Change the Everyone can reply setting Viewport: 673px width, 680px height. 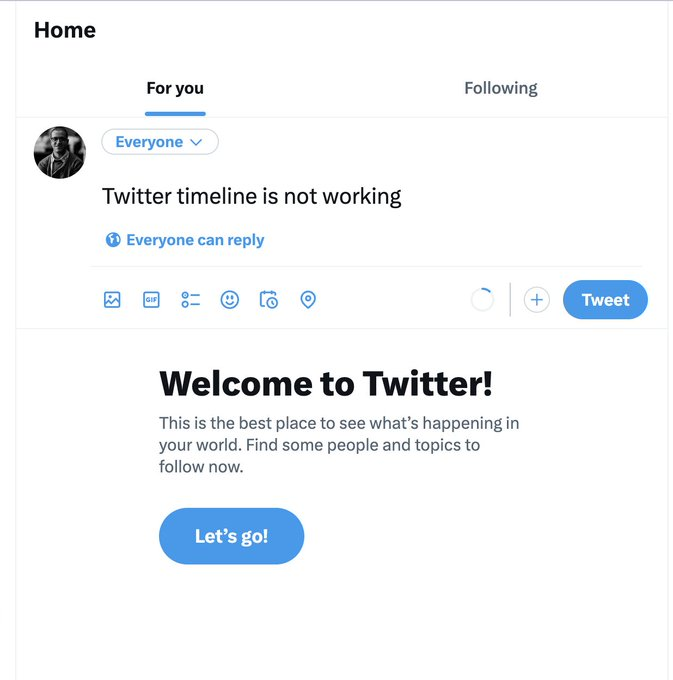194,240
